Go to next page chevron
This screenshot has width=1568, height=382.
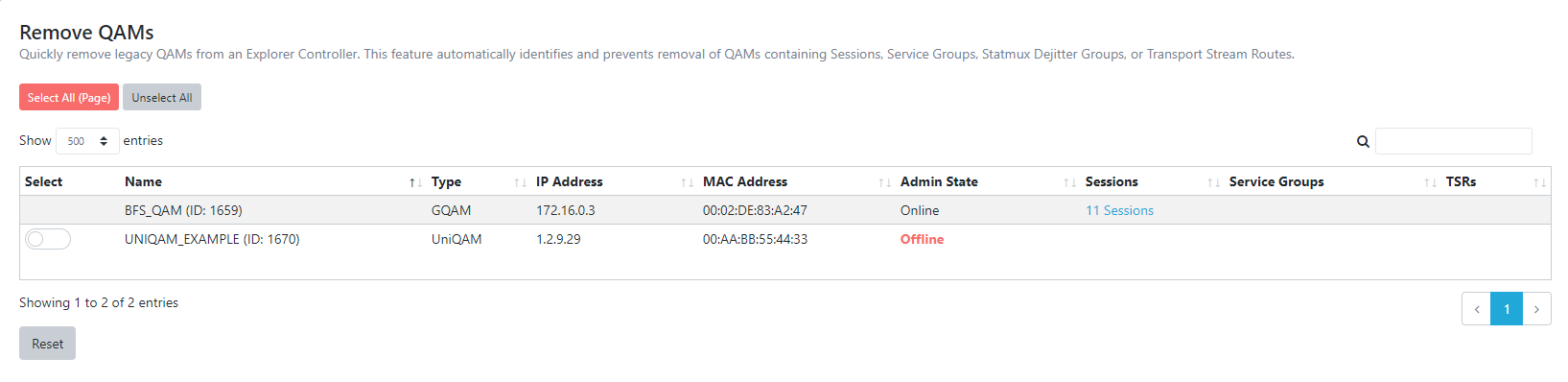[x=1536, y=309]
